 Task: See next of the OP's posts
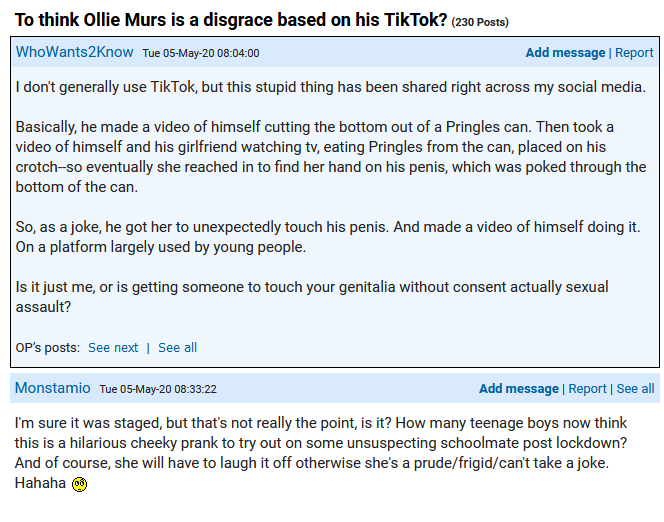[x=113, y=348]
